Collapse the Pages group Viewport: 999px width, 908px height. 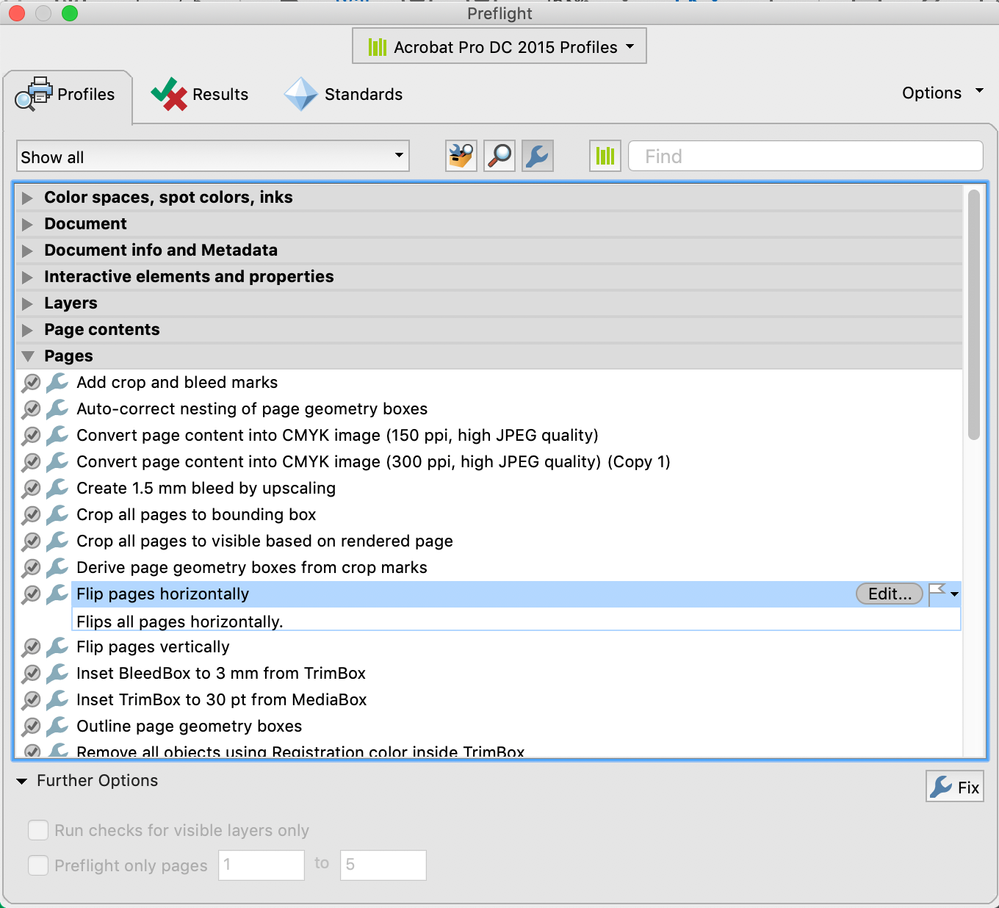[x=27, y=356]
